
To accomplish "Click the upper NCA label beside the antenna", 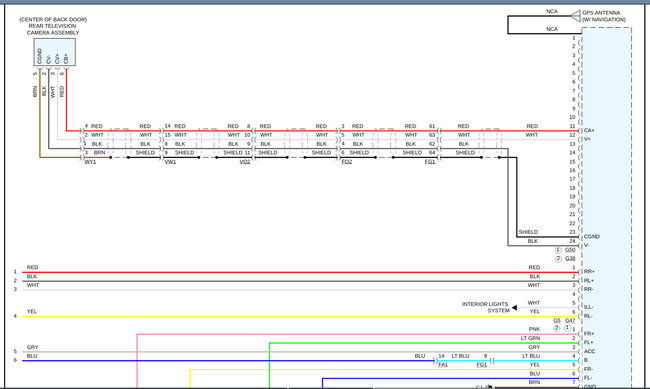I will (552, 12).
